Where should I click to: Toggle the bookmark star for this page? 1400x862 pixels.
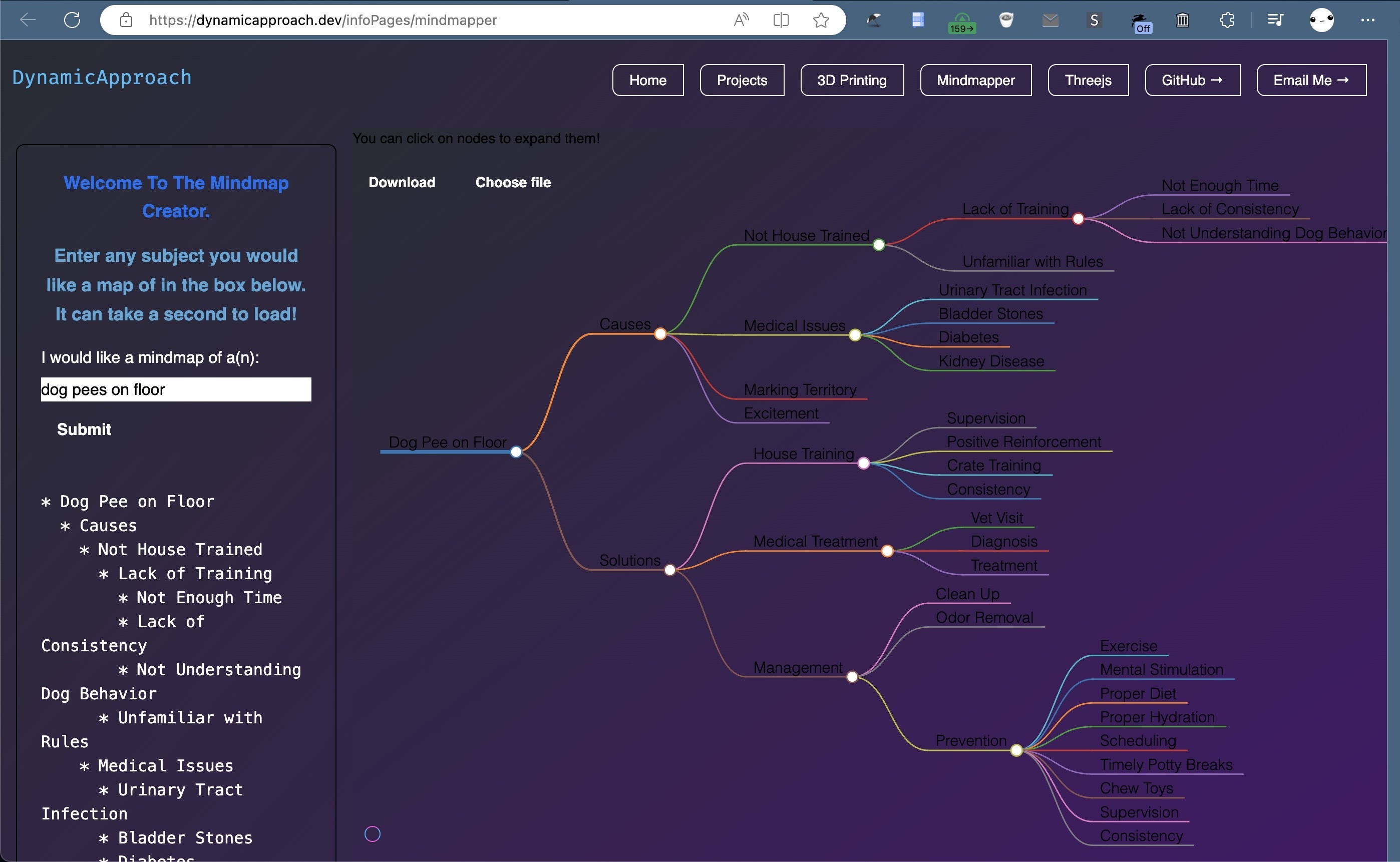pos(822,20)
